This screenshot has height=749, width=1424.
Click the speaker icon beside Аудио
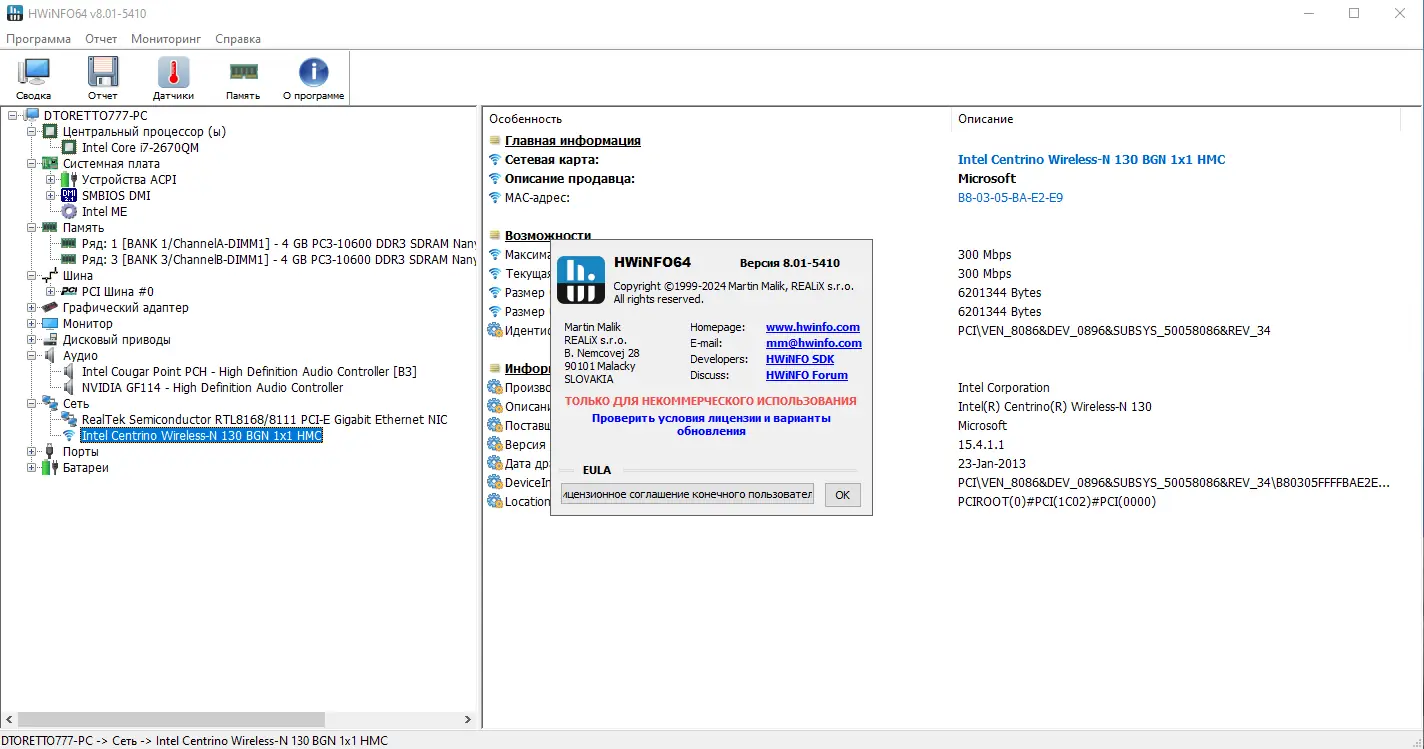tap(51, 355)
